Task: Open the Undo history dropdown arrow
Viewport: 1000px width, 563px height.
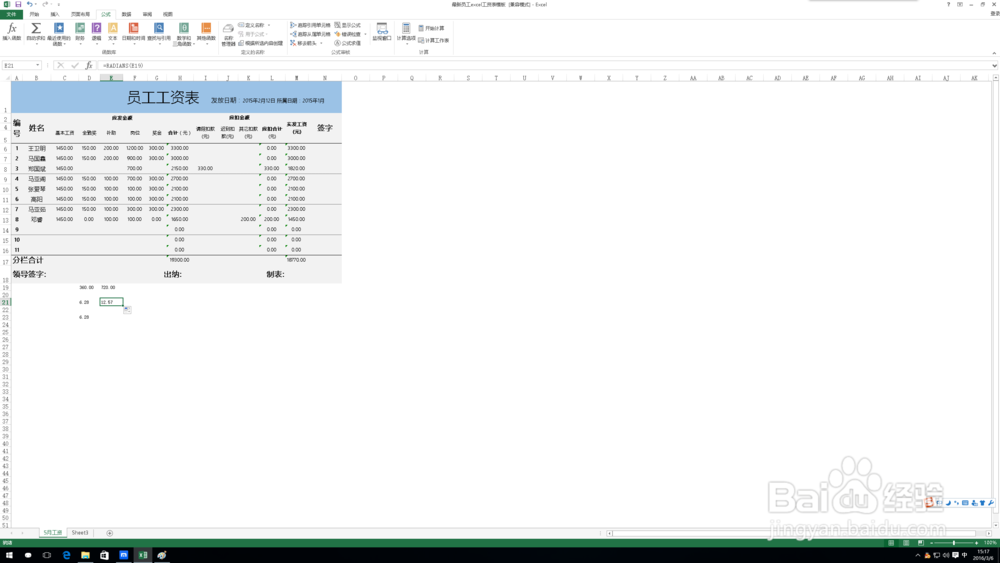Action: point(35,4)
